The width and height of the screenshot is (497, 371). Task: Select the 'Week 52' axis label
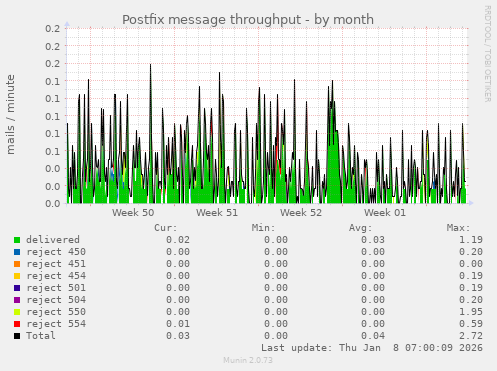click(x=301, y=213)
